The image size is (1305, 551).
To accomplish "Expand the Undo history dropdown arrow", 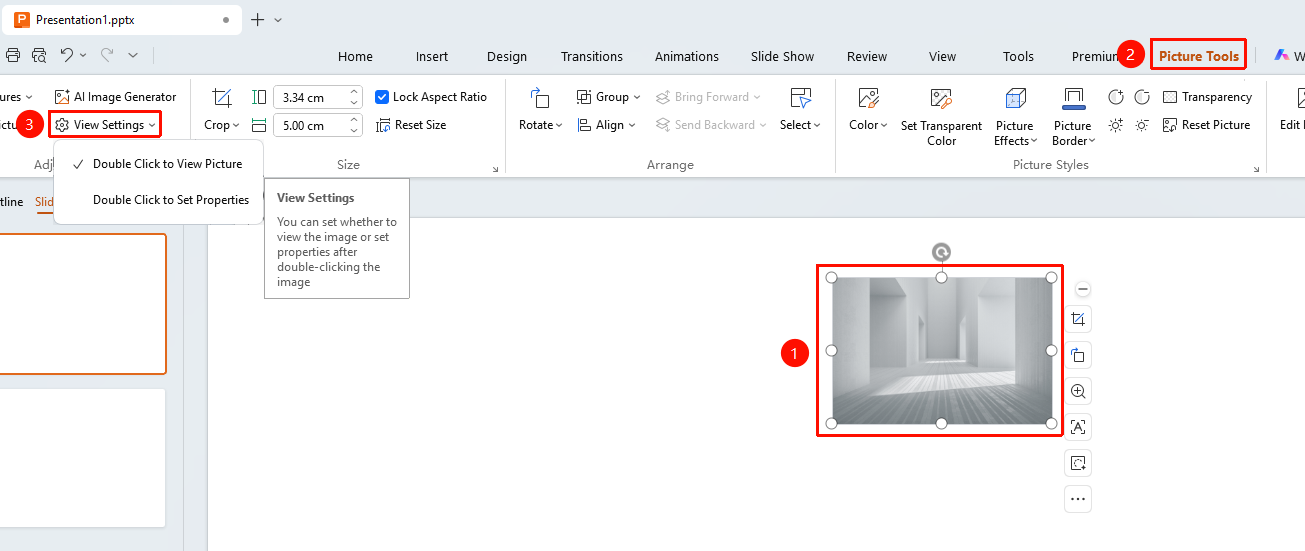I will [x=83, y=55].
